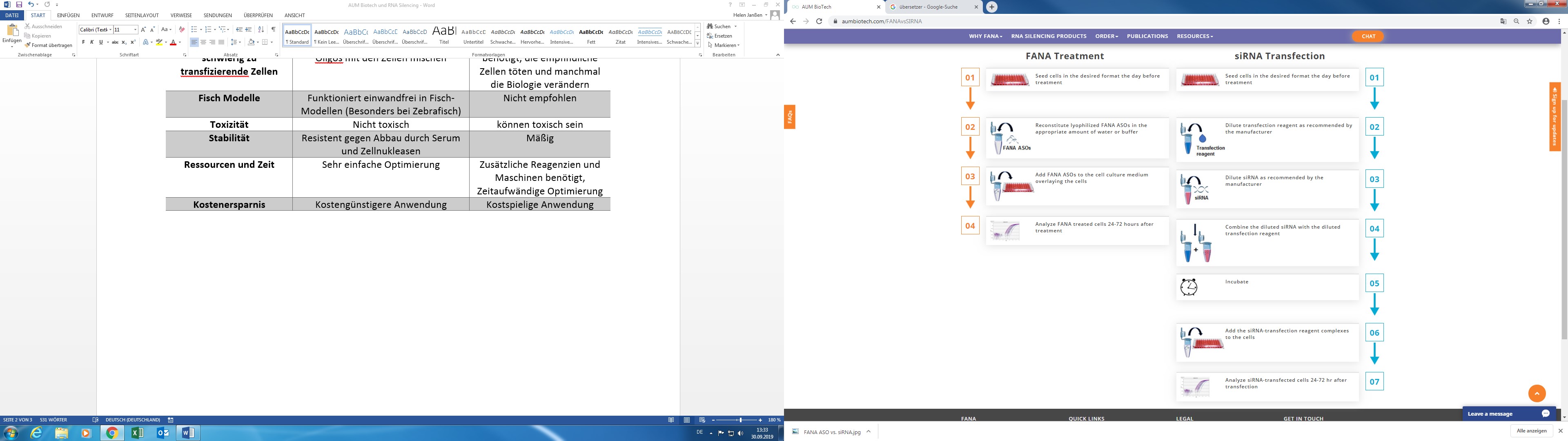The image size is (1568, 441).
Task: Switch to the EINFÜGEN ribbon tab
Action: click(x=68, y=15)
